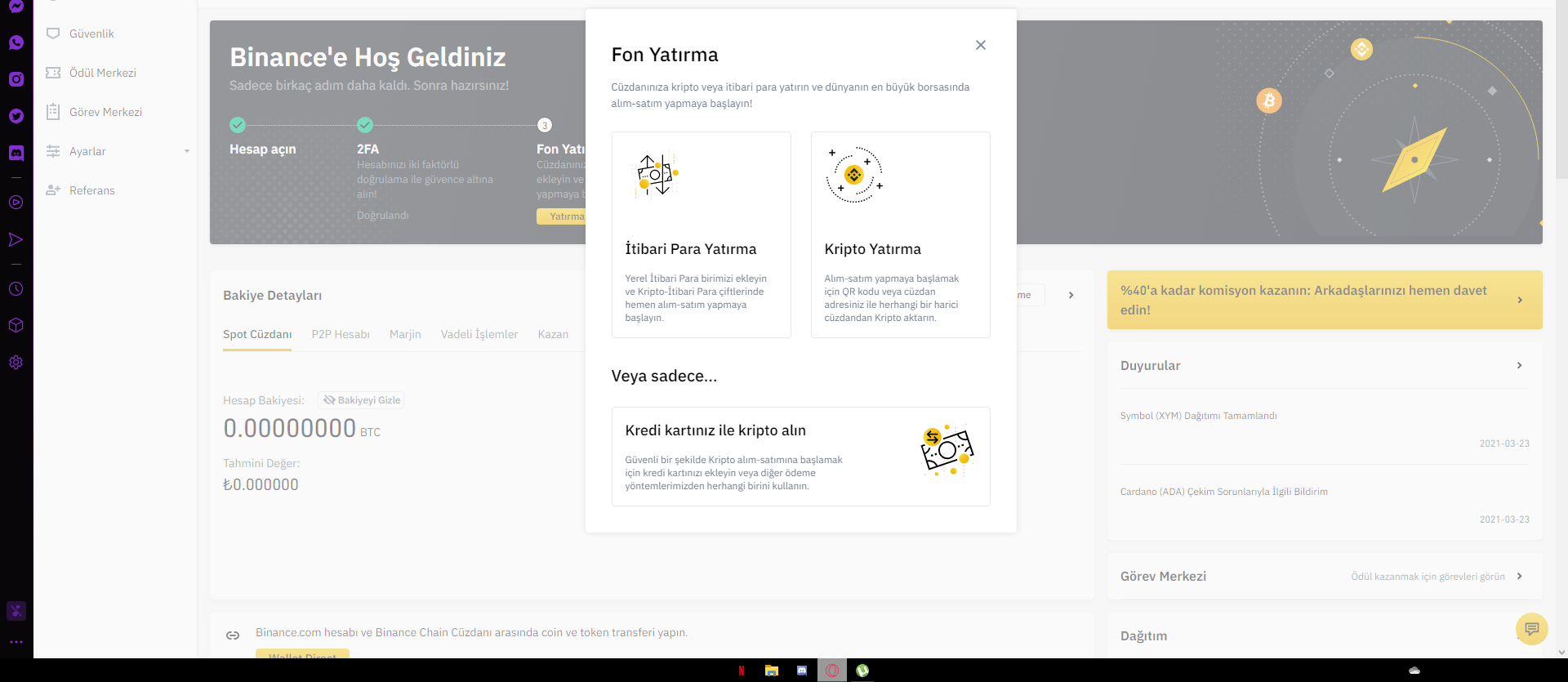This screenshot has height=682, width=1568.
Task: Open Messenger in the Opera sidebar
Action: point(16,6)
